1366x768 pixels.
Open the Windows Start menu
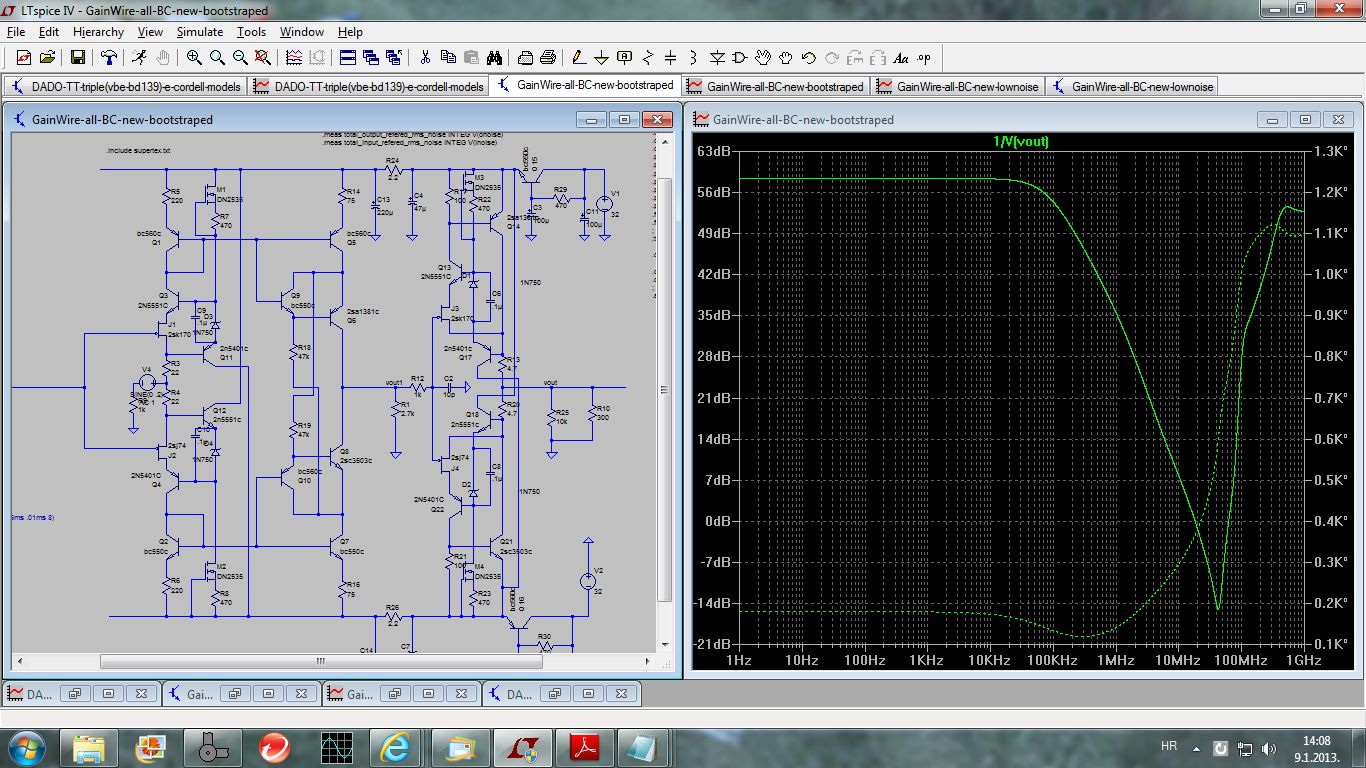(x=26, y=747)
